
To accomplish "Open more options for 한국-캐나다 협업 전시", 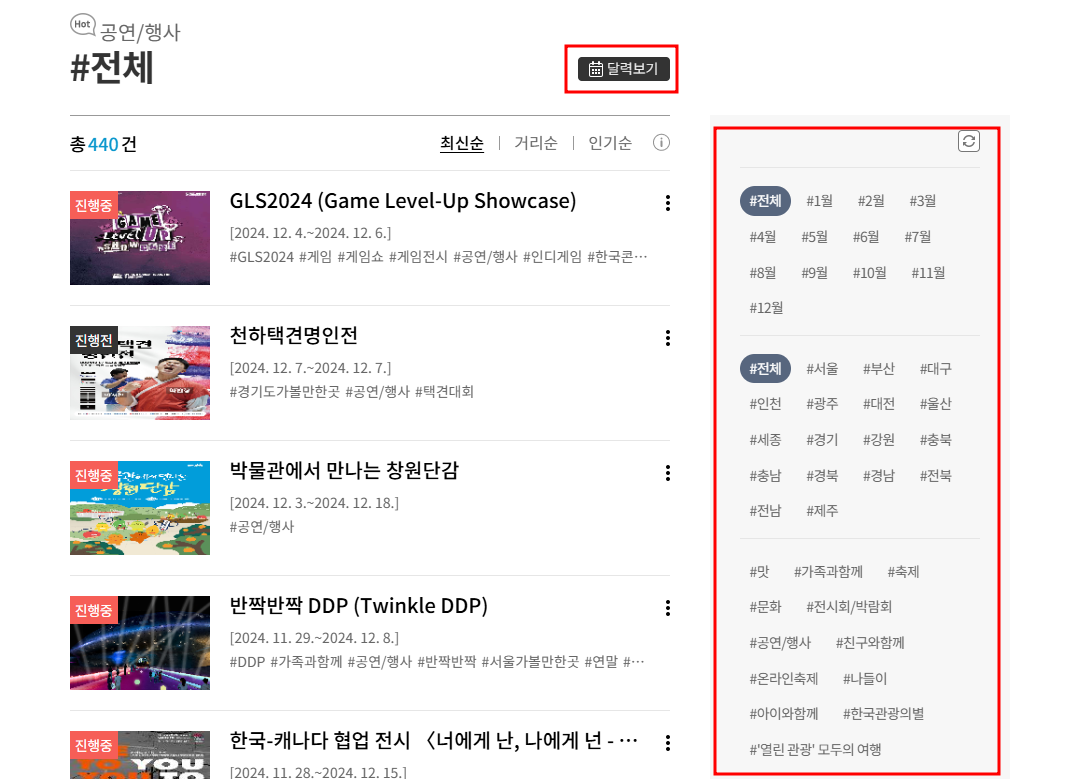I will click(667, 743).
